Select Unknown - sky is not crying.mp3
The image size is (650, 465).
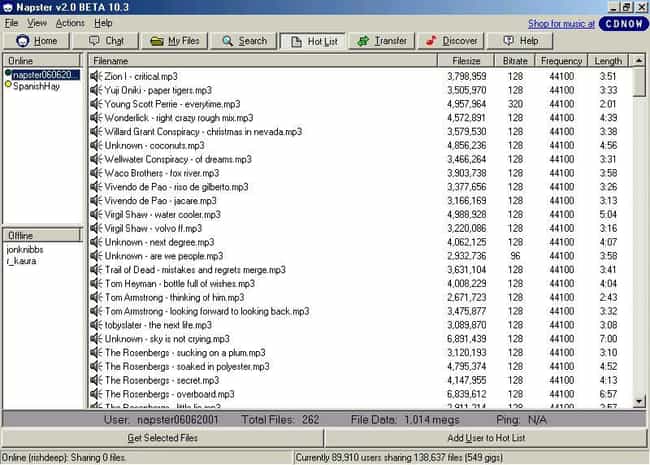[x=167, y=339]
